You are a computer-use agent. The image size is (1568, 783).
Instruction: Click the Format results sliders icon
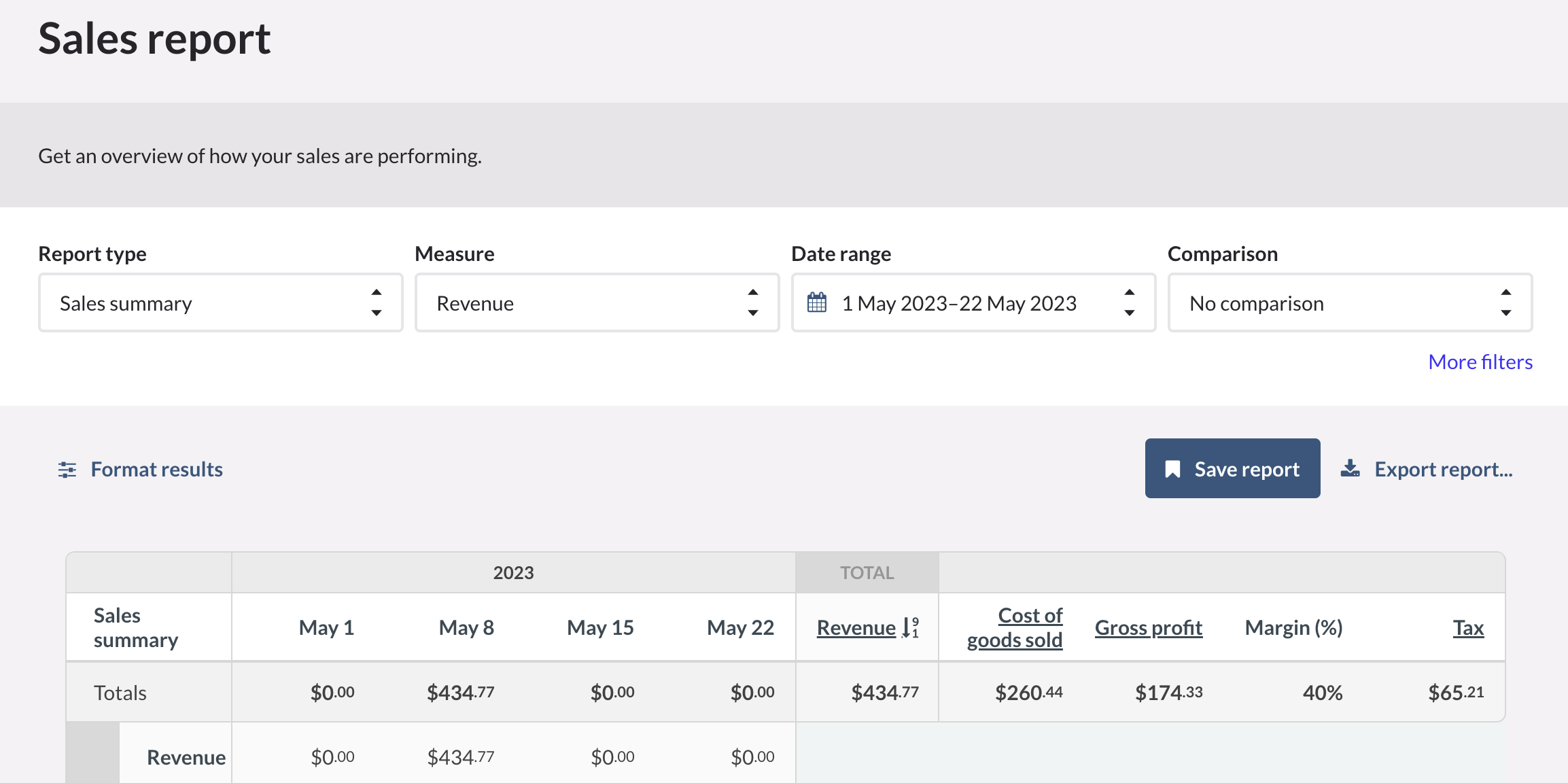click(x=67, y=470)
